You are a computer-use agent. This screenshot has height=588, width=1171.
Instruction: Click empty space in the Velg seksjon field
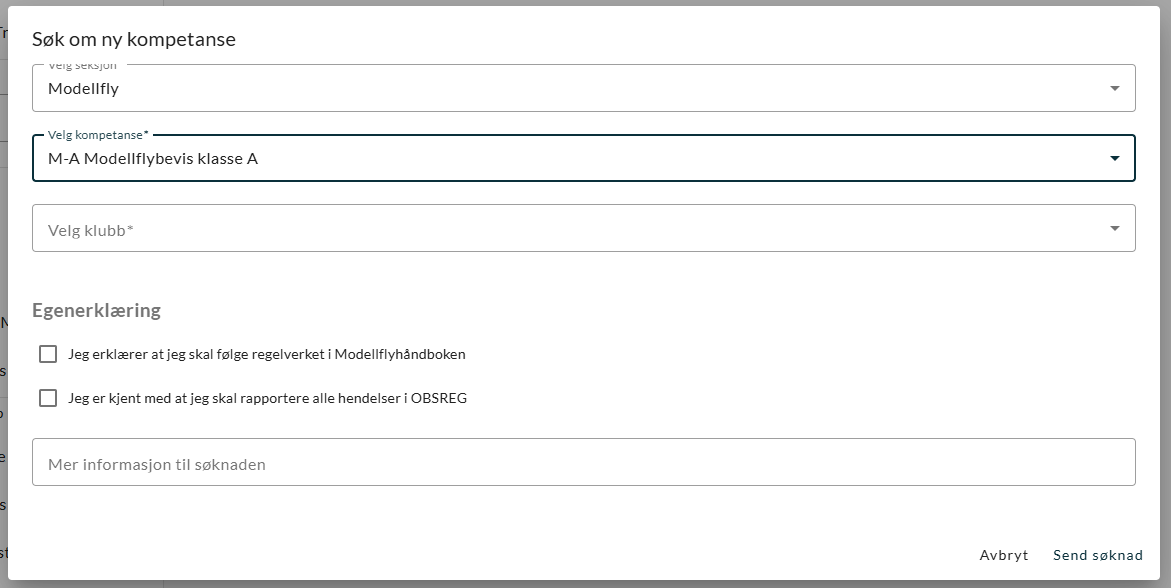[x=600, y=88]
